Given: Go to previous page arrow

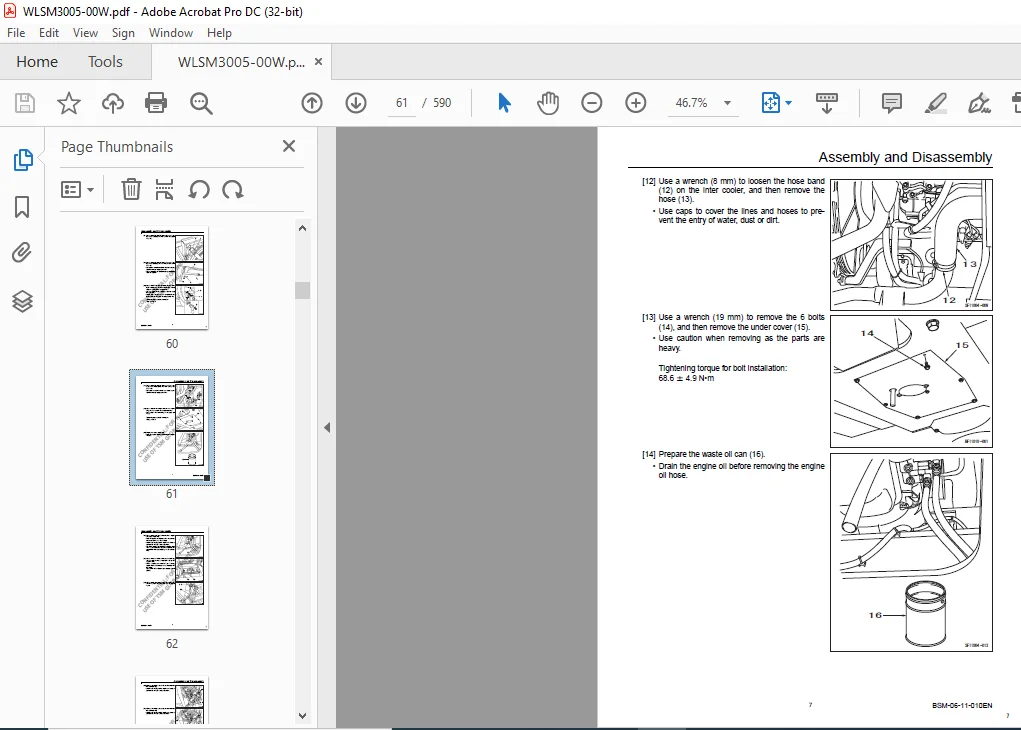Looking at the screenshot, I should pos(312,103).
